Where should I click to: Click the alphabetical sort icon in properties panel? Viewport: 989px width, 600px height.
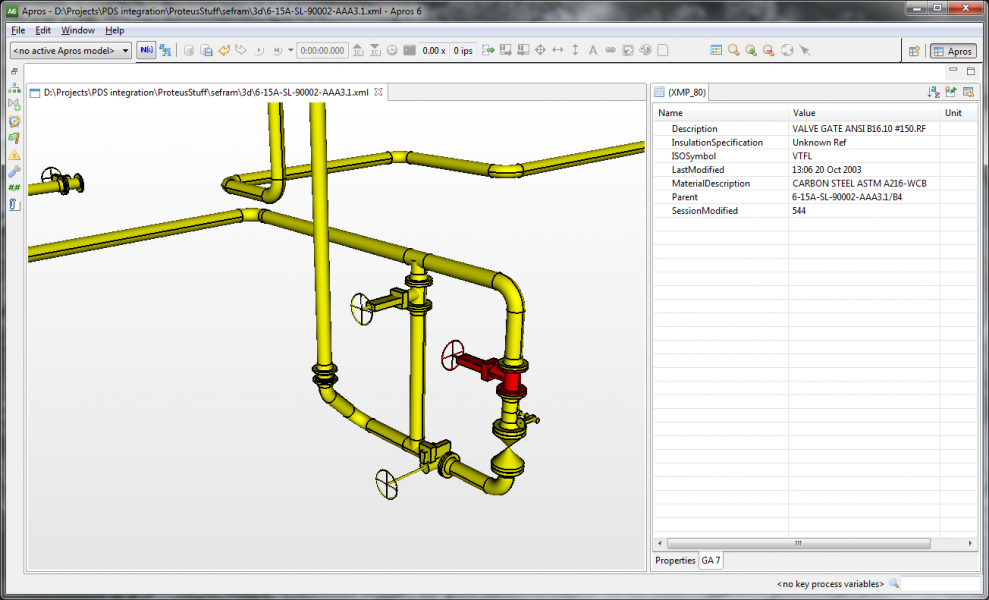click(x=933, y=92)
